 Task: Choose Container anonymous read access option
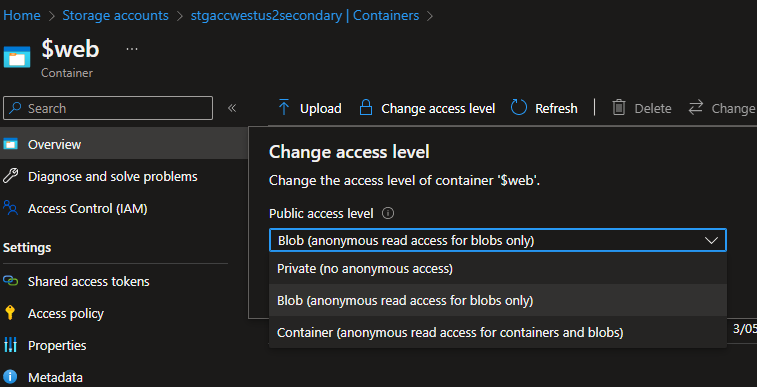click(497, 332)
